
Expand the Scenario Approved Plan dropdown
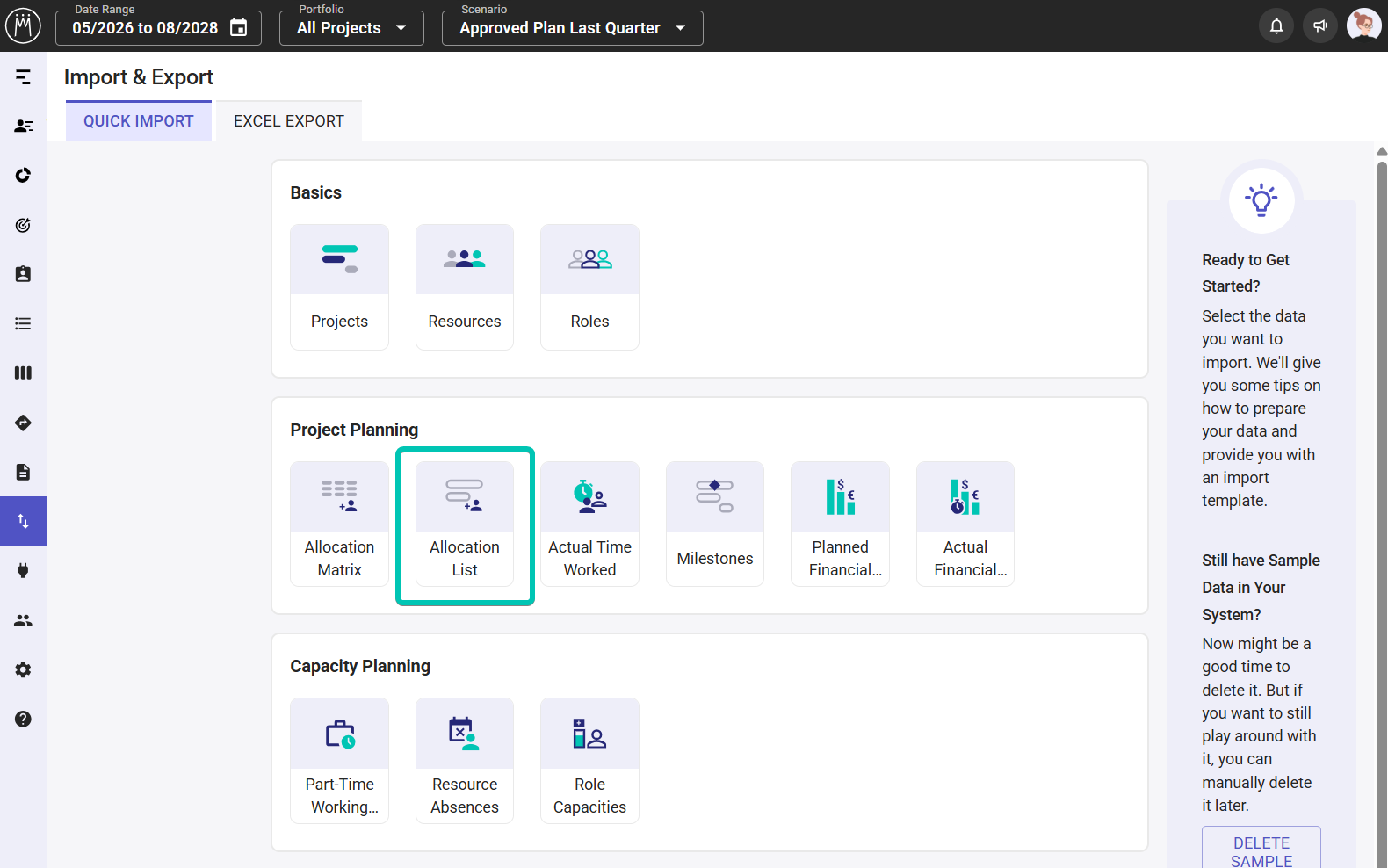[573, 28]
